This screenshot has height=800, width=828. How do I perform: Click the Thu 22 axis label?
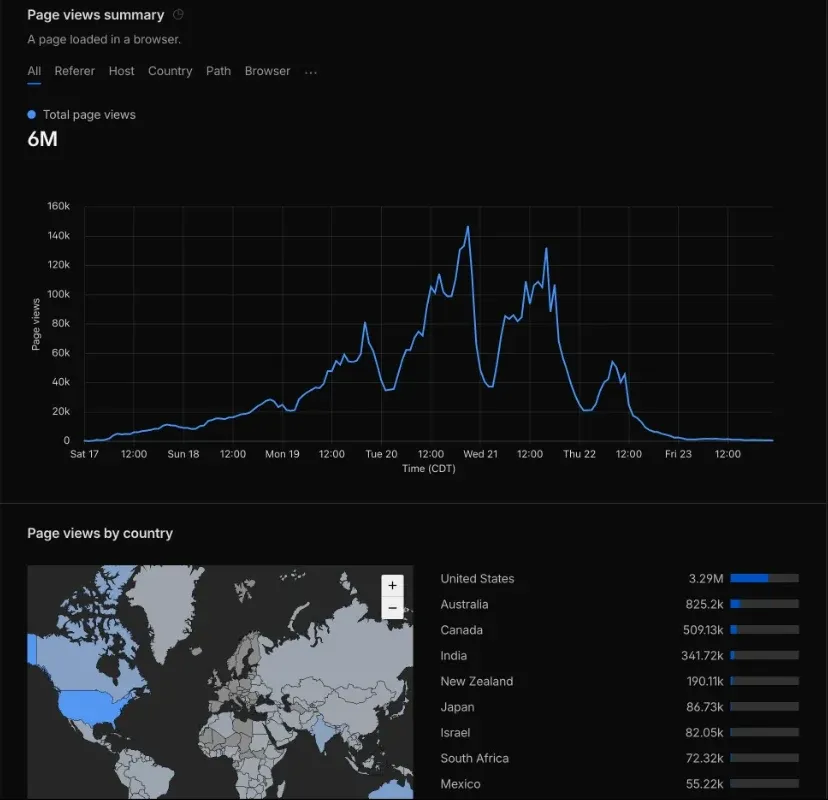coord(579,454)
